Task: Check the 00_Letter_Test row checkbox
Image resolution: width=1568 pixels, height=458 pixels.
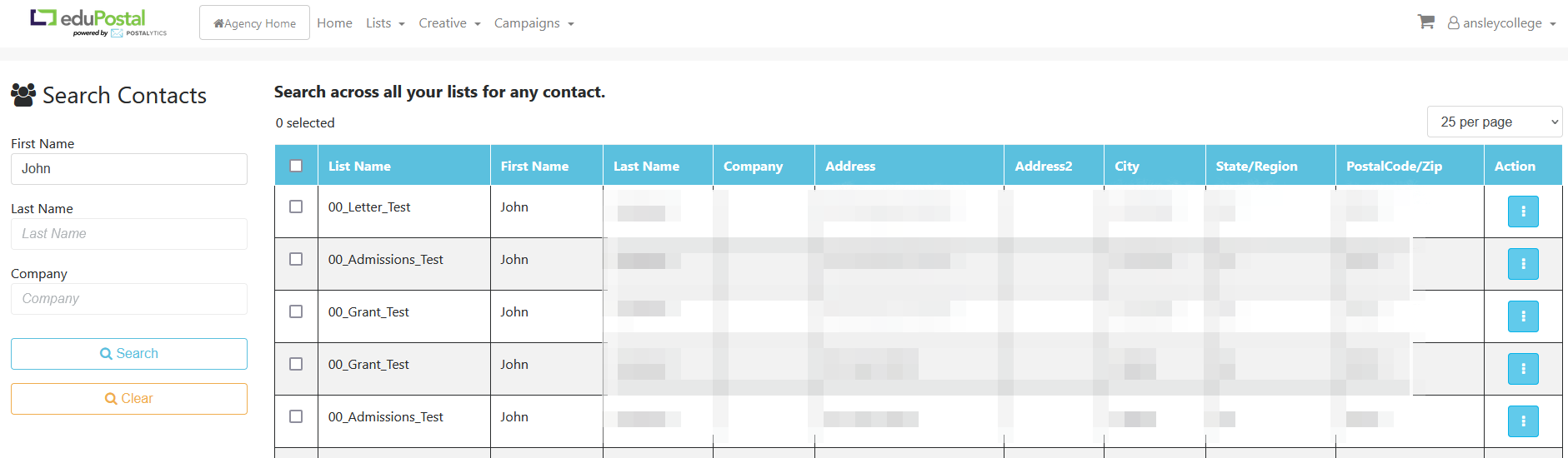Action: [296, 207]
